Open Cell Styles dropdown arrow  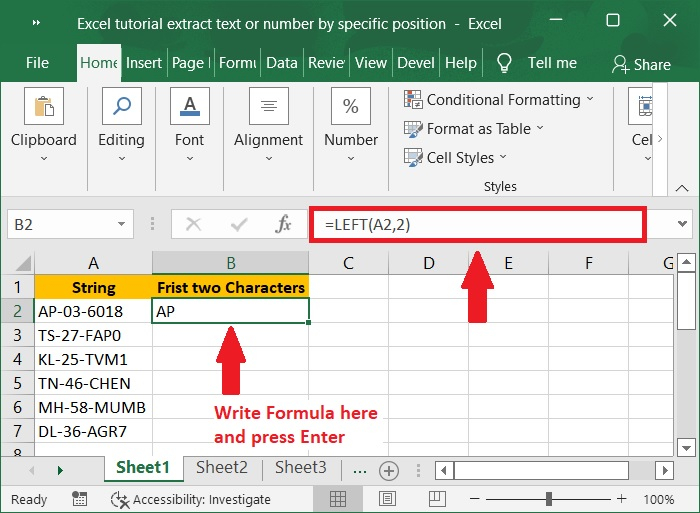tap(503, 157)
